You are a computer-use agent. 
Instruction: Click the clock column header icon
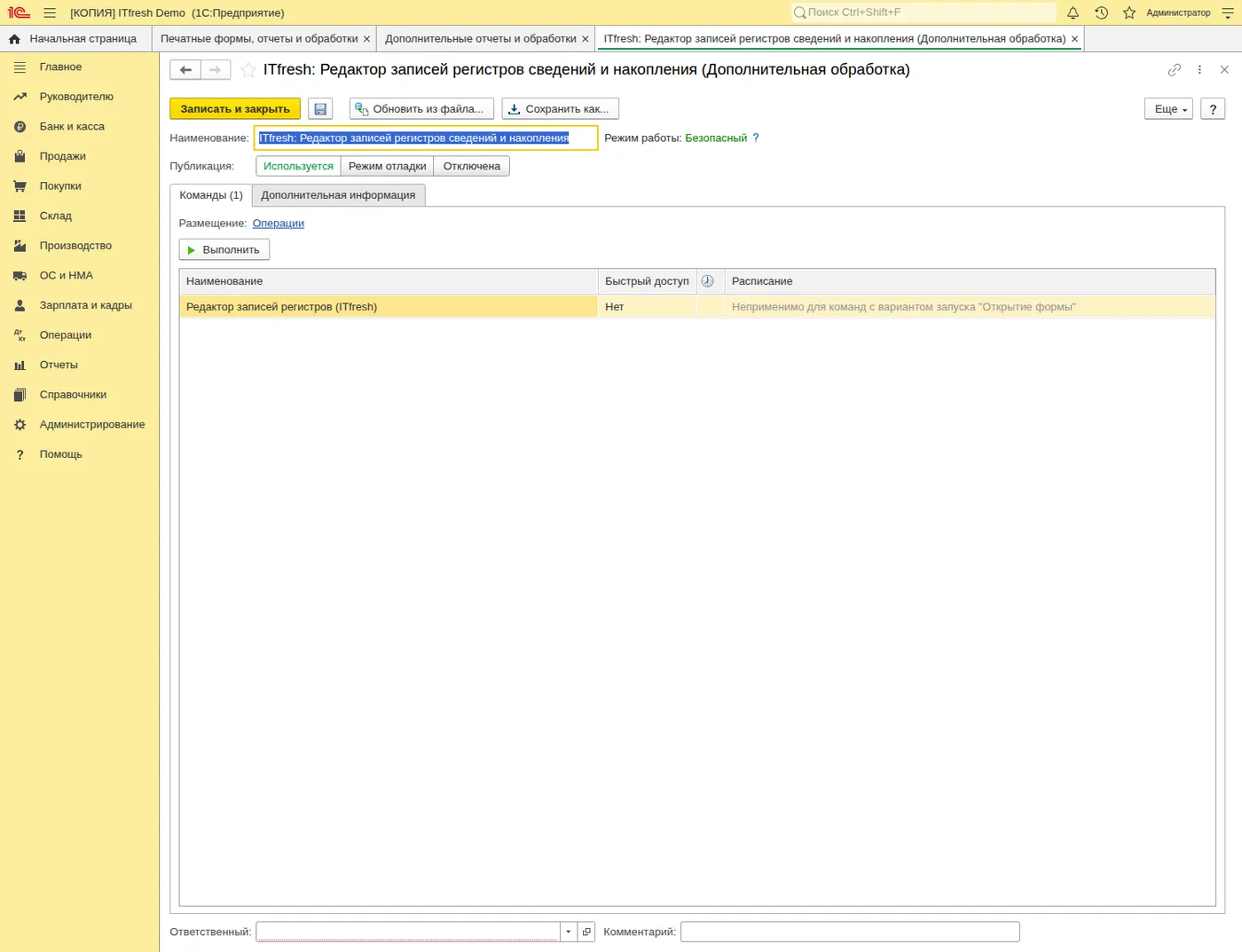click(x=707, y=281)
